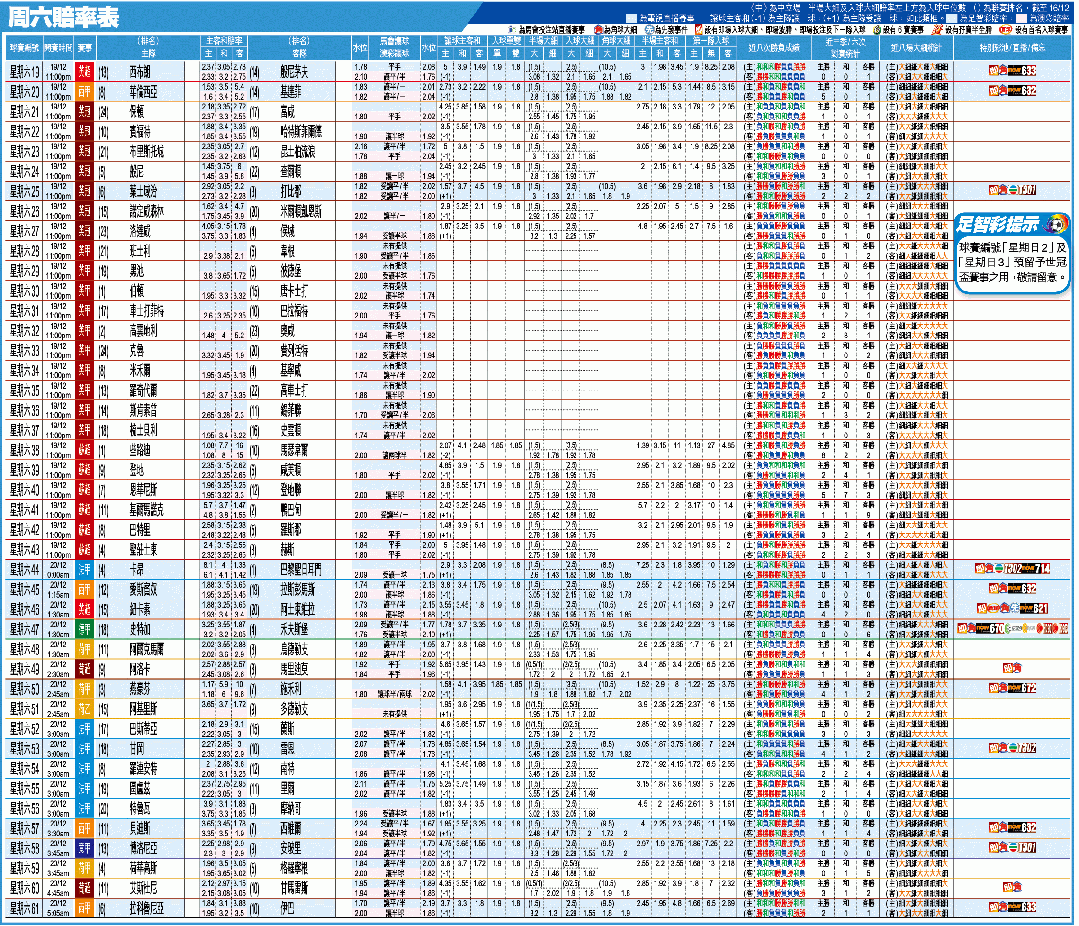This screenshot has height=926, width=1079.
Task: Click match number 星期六44
Action: click(x=24, y=569)
